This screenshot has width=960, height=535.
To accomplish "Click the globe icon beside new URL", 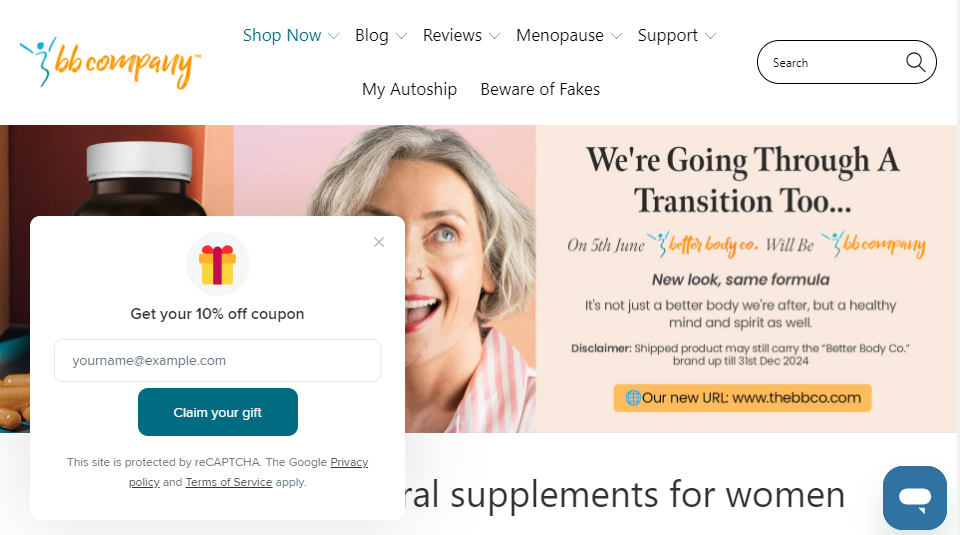I will tap(633, 398).
